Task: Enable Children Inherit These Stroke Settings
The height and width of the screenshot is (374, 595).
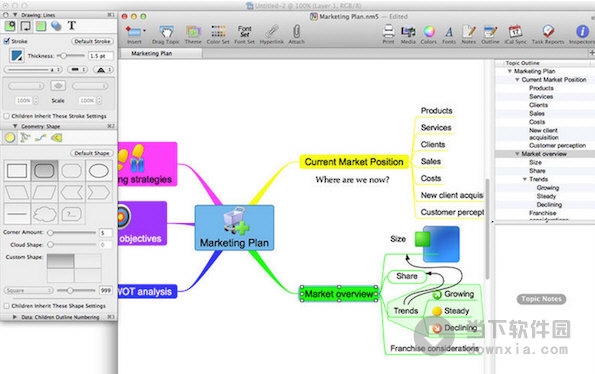Action: [x=6, y=116]
